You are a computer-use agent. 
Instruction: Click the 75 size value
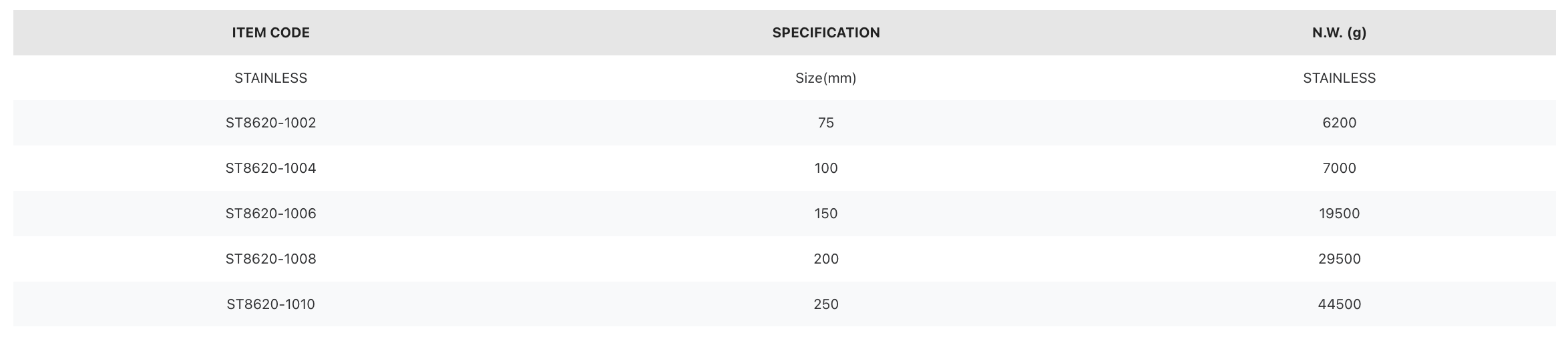[826, 123]
